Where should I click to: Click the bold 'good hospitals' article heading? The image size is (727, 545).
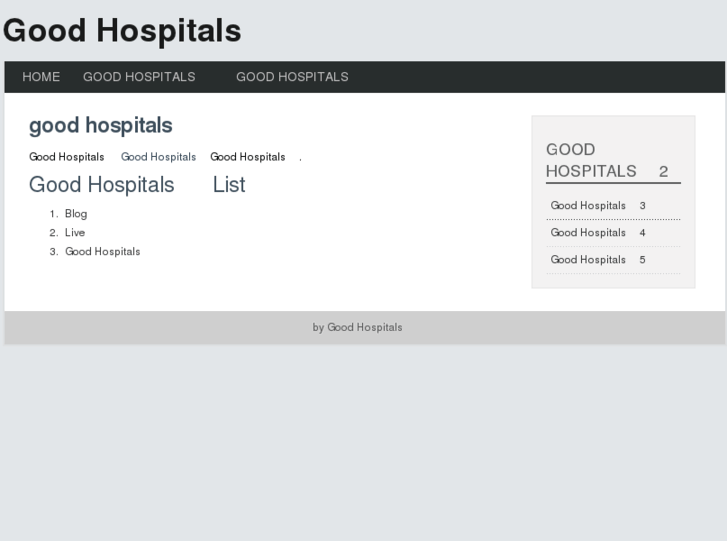100,126
